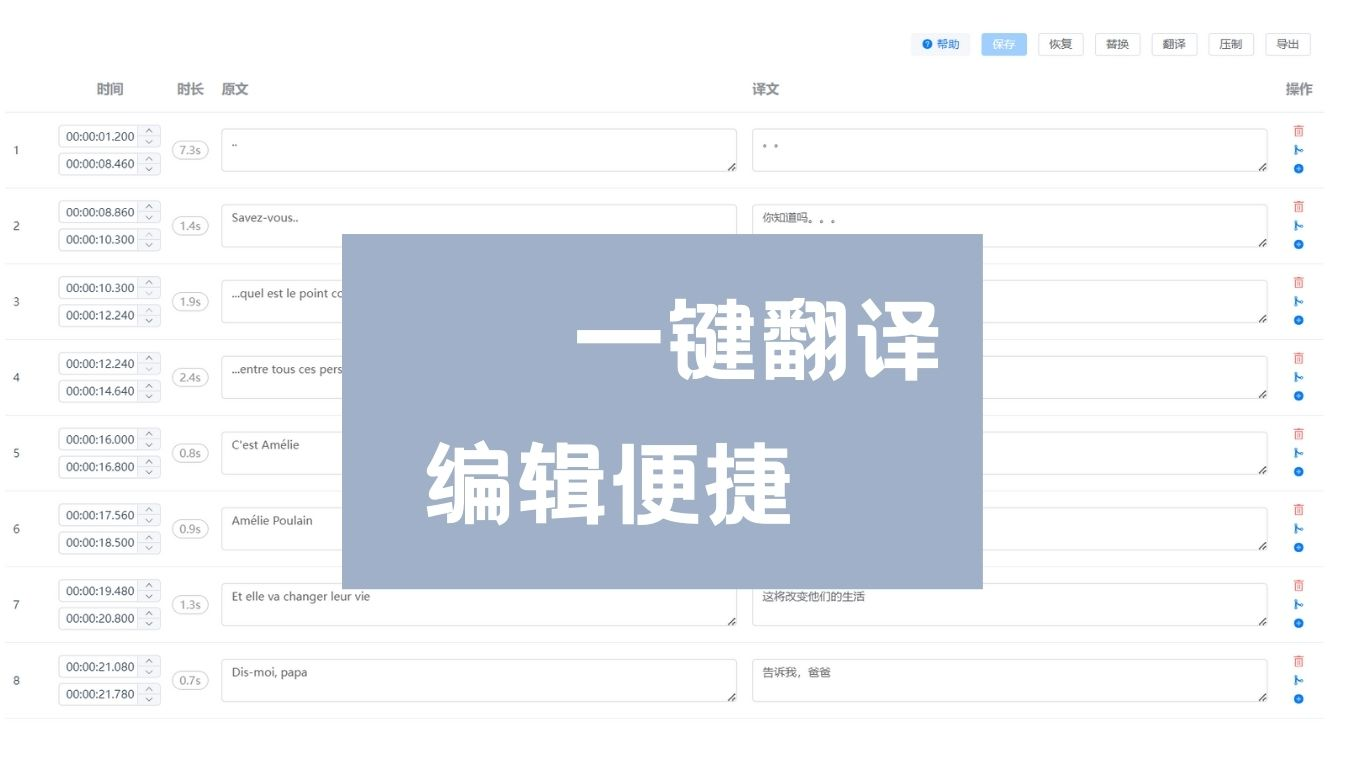
Task: Open the 替换 replace function
Action: [x=1117, y=44]
